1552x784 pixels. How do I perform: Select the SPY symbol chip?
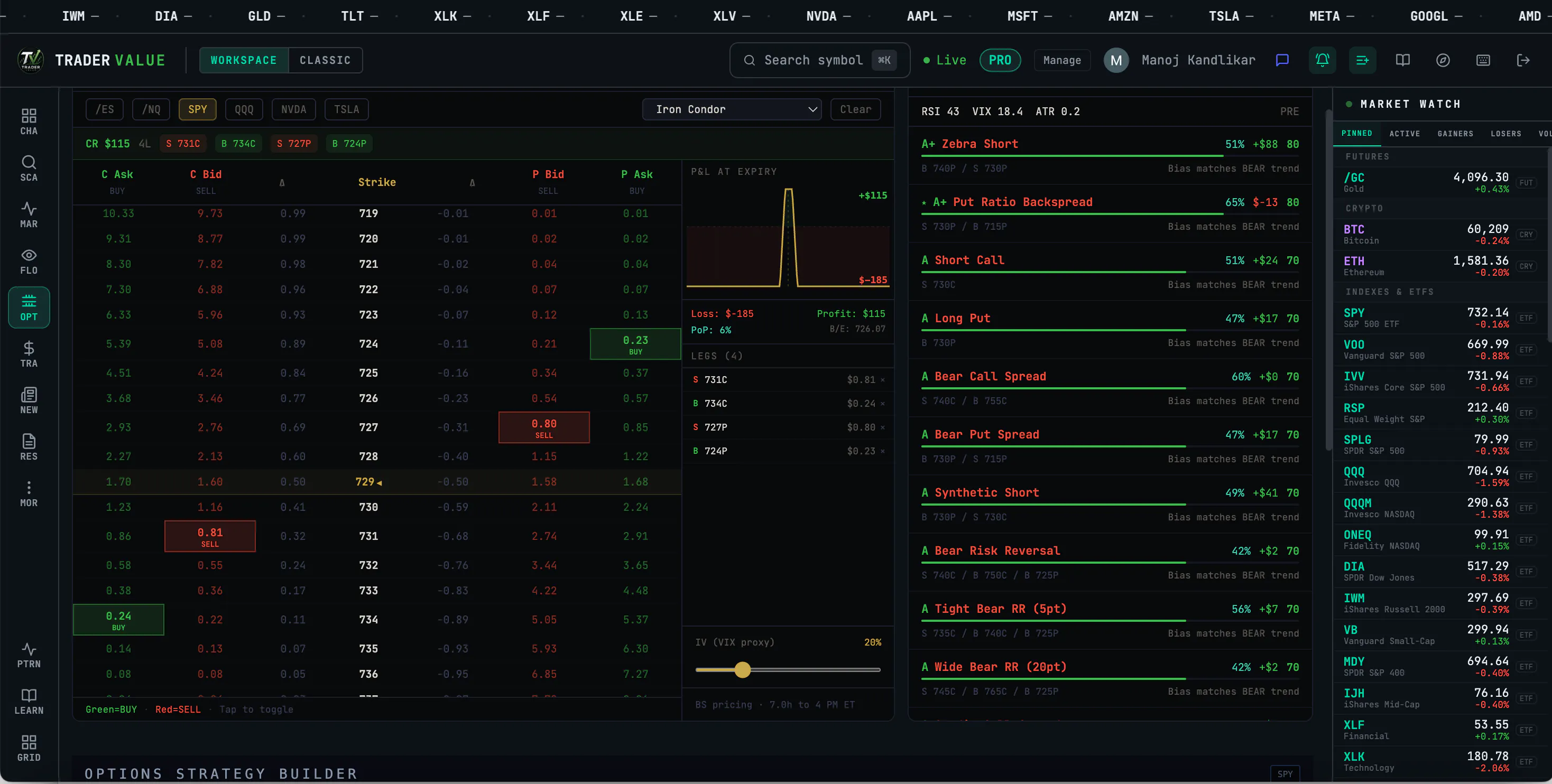(198, 109)
